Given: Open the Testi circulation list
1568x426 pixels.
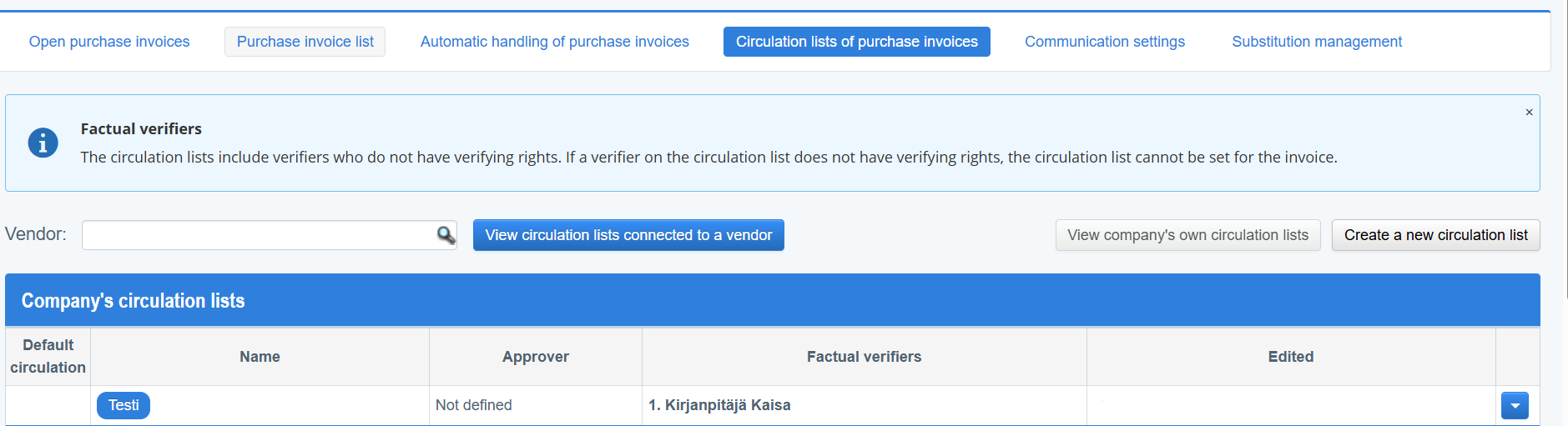Looking at the screenshot, I should click(x=124, y=405).
